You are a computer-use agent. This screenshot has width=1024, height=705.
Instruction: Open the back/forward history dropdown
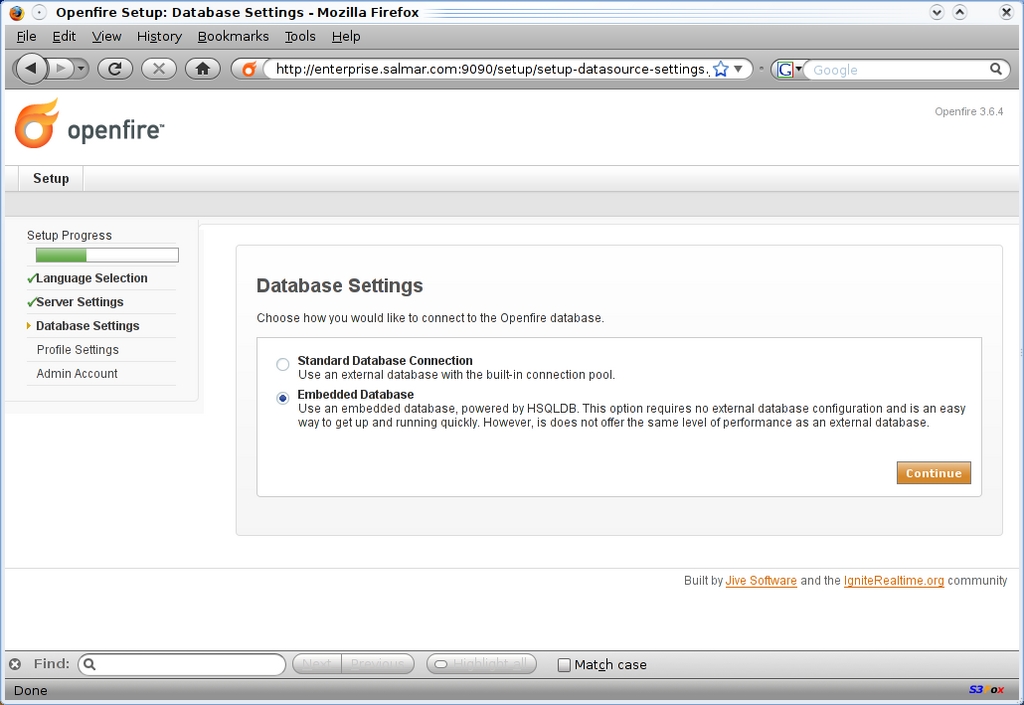[80, 68]
